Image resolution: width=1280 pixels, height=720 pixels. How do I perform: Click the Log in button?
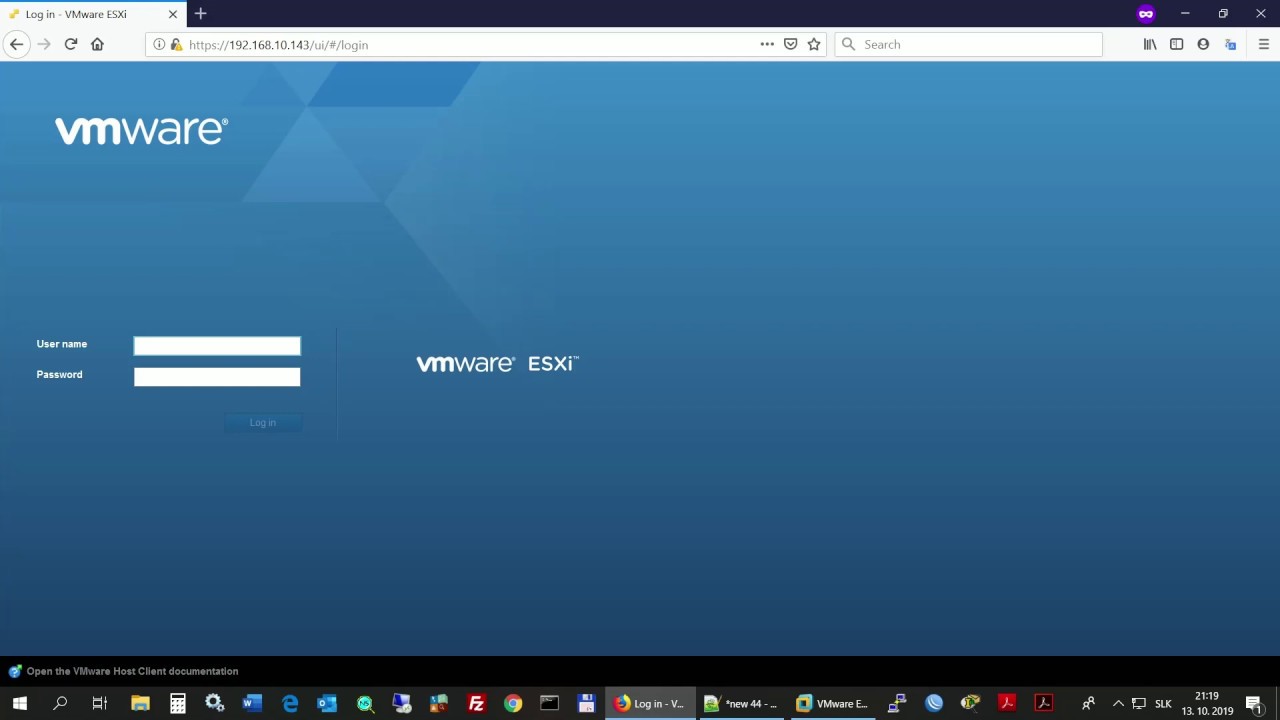coord(263,422)
